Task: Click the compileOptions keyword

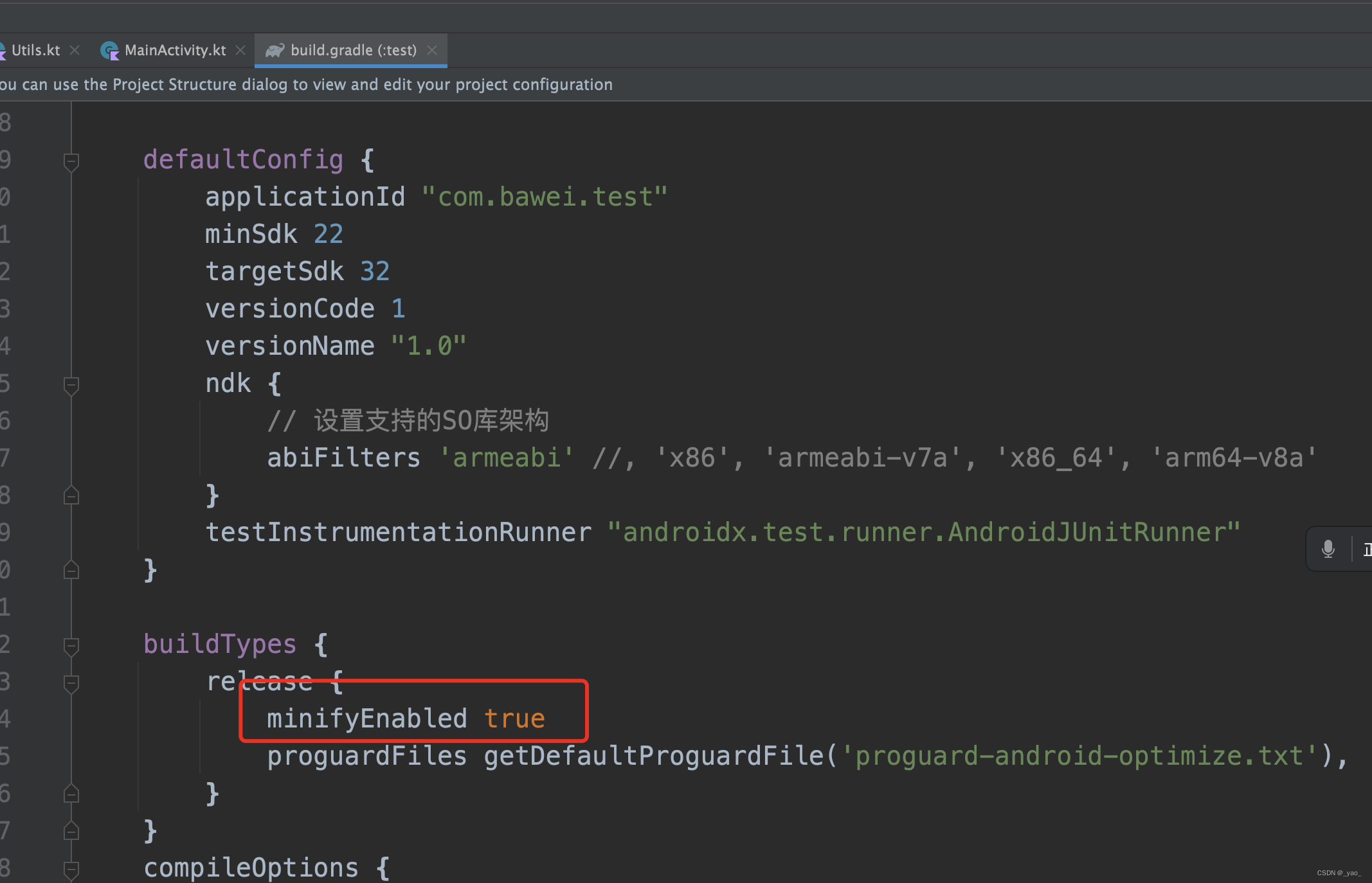Action: click(251, 868)
